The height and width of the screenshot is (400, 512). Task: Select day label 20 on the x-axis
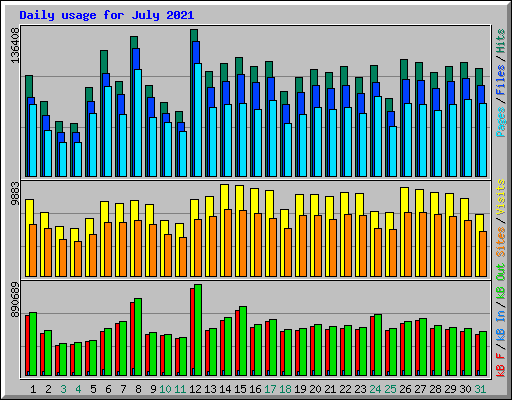tap(315, 389)
